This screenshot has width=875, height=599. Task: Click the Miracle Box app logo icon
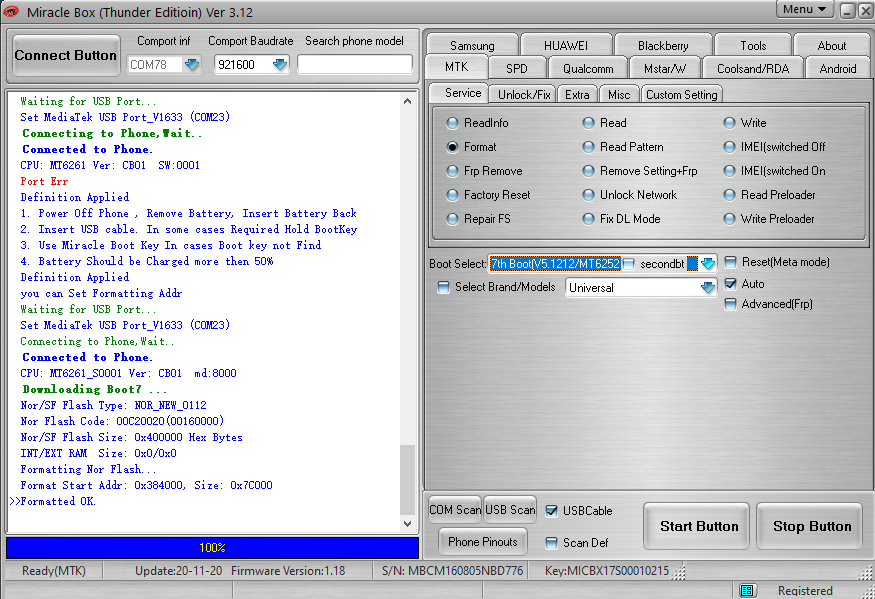point(11,11)
